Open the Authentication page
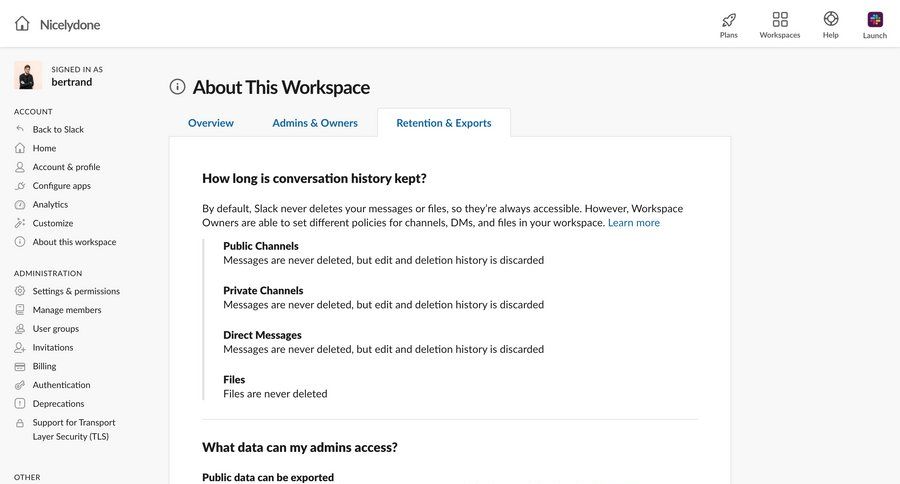This screenshot has width=900, height=484. 61,385
